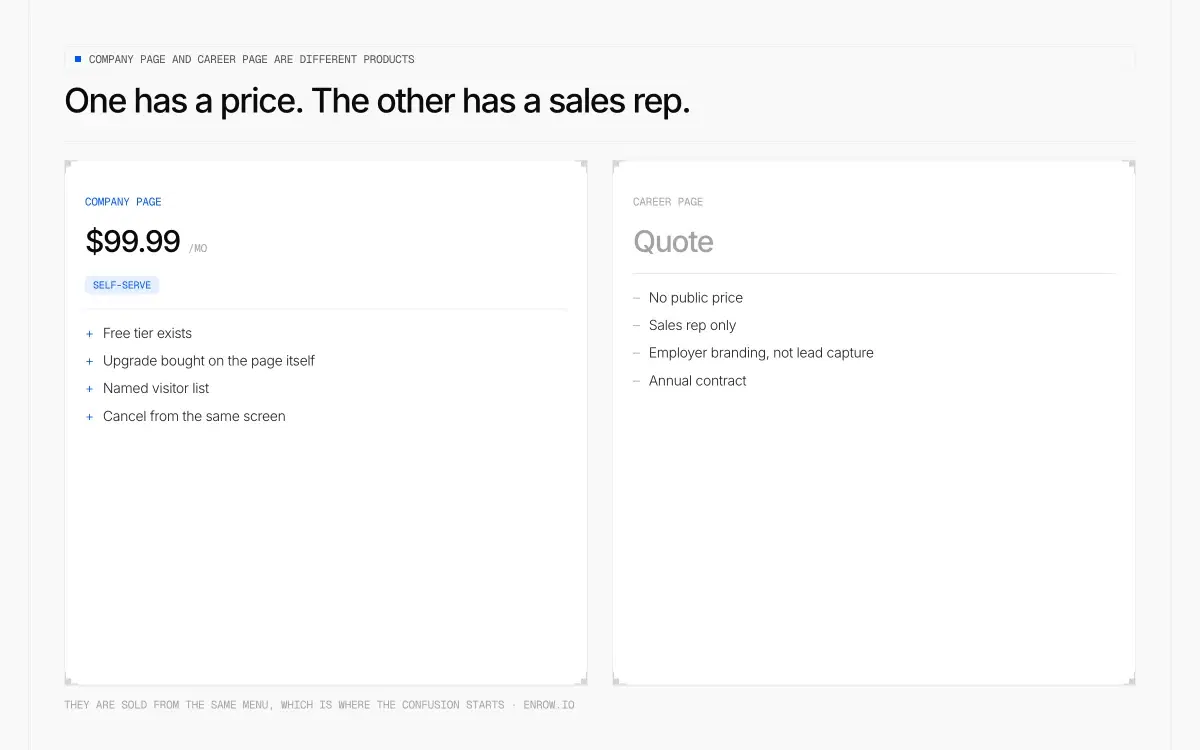Select the COMPANY PAGE label
This screenshot has width=1200, height=750.
pyautogui.click(x=123, y=202)
